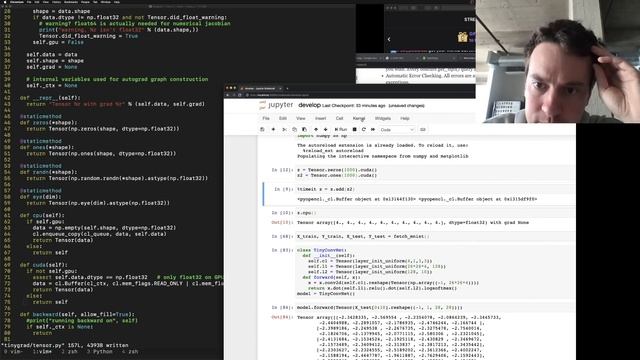640x360 pixels.
Task: Click vim line 'def randn(*shape):'
Action: point(47,172)
